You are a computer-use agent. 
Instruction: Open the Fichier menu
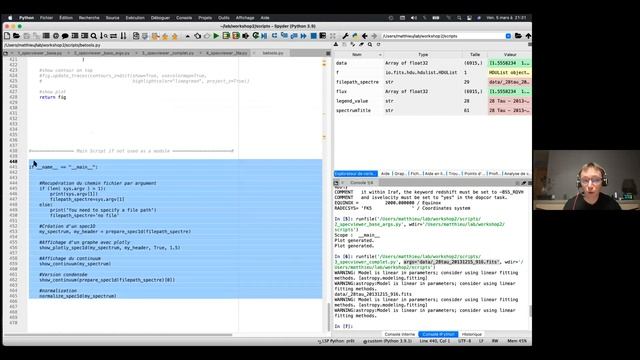[47, 18]
